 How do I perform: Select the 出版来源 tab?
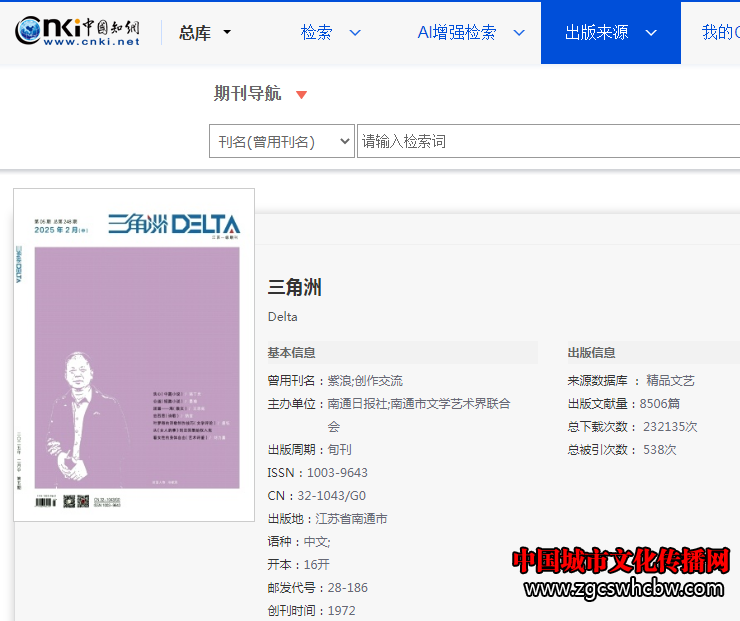[x=597, y=33]
